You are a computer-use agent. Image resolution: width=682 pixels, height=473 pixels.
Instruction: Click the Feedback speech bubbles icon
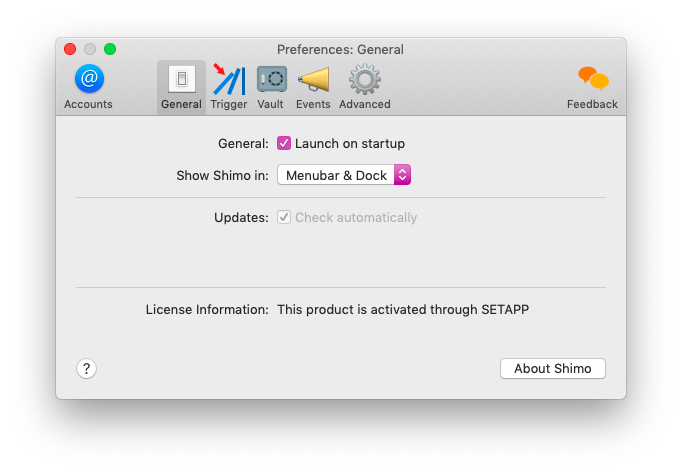[x=593, y=78]
